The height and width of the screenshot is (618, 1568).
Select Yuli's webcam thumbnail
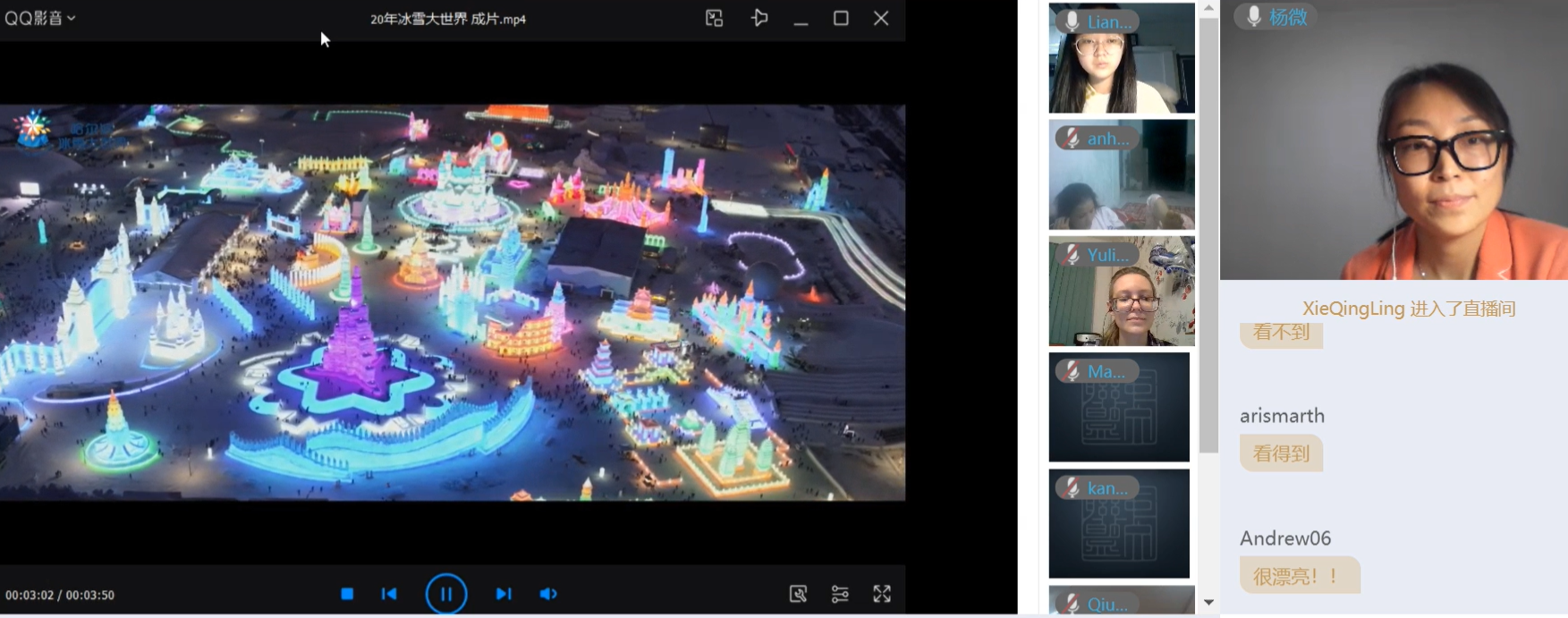(x=1122, y=291)
